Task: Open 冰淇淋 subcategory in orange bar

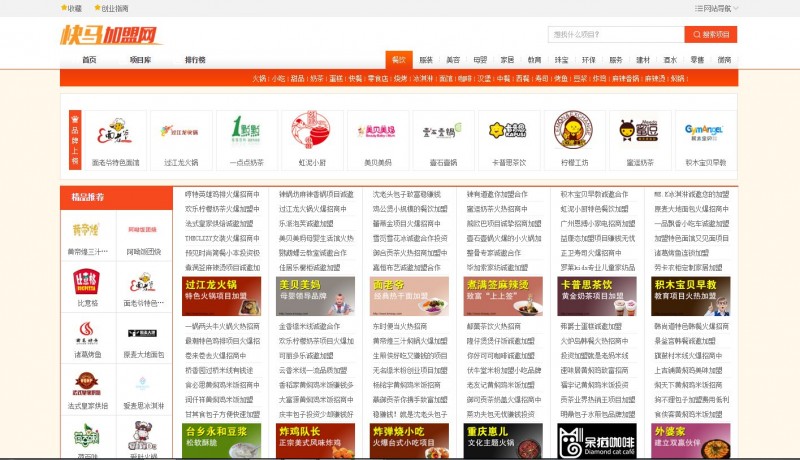Action: click(x=423, y=79)
